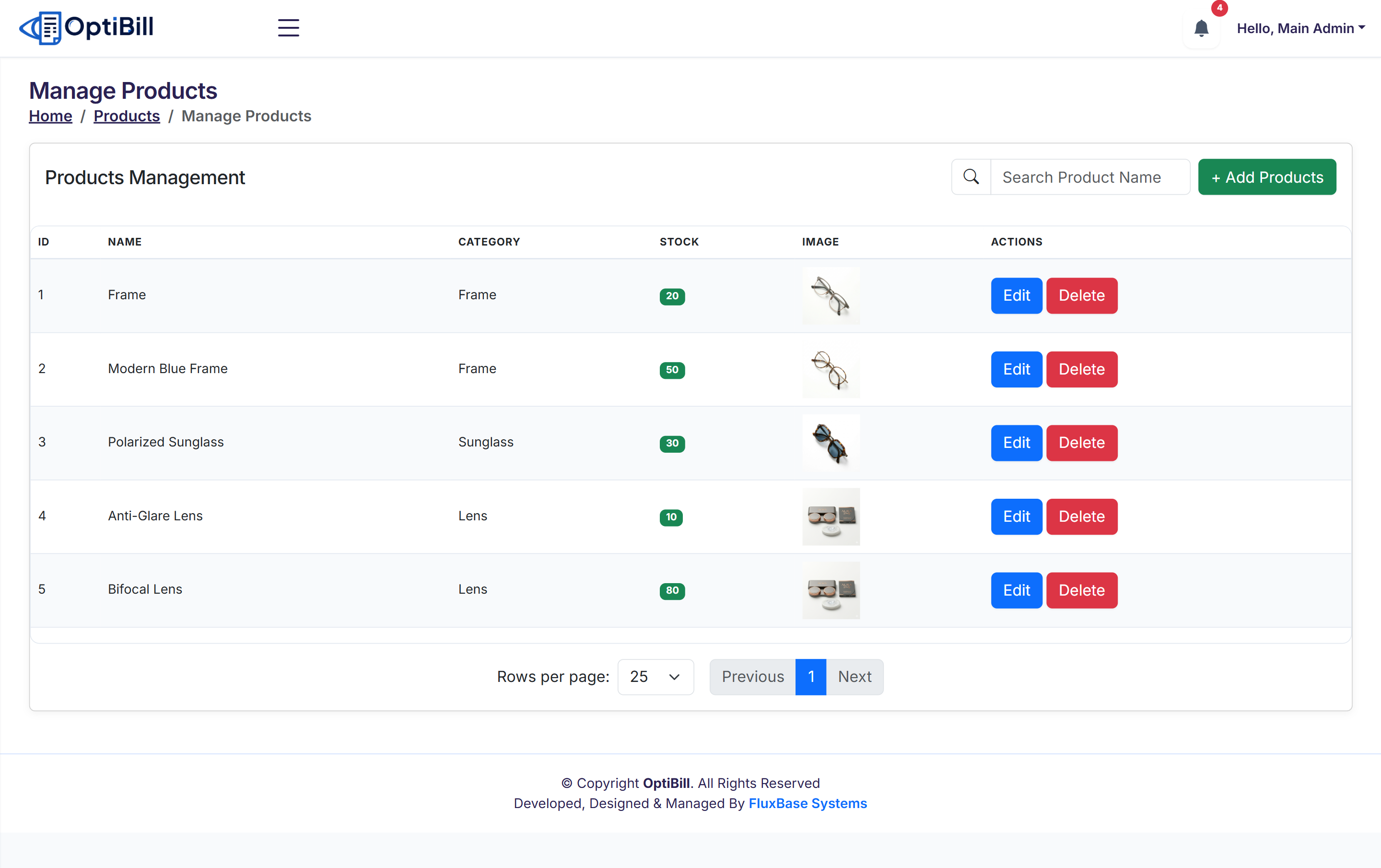Image resolution: width=1381 pixels, height=868 pixels.
Task: Click the Products Management heading
Action: coord(145,177)
